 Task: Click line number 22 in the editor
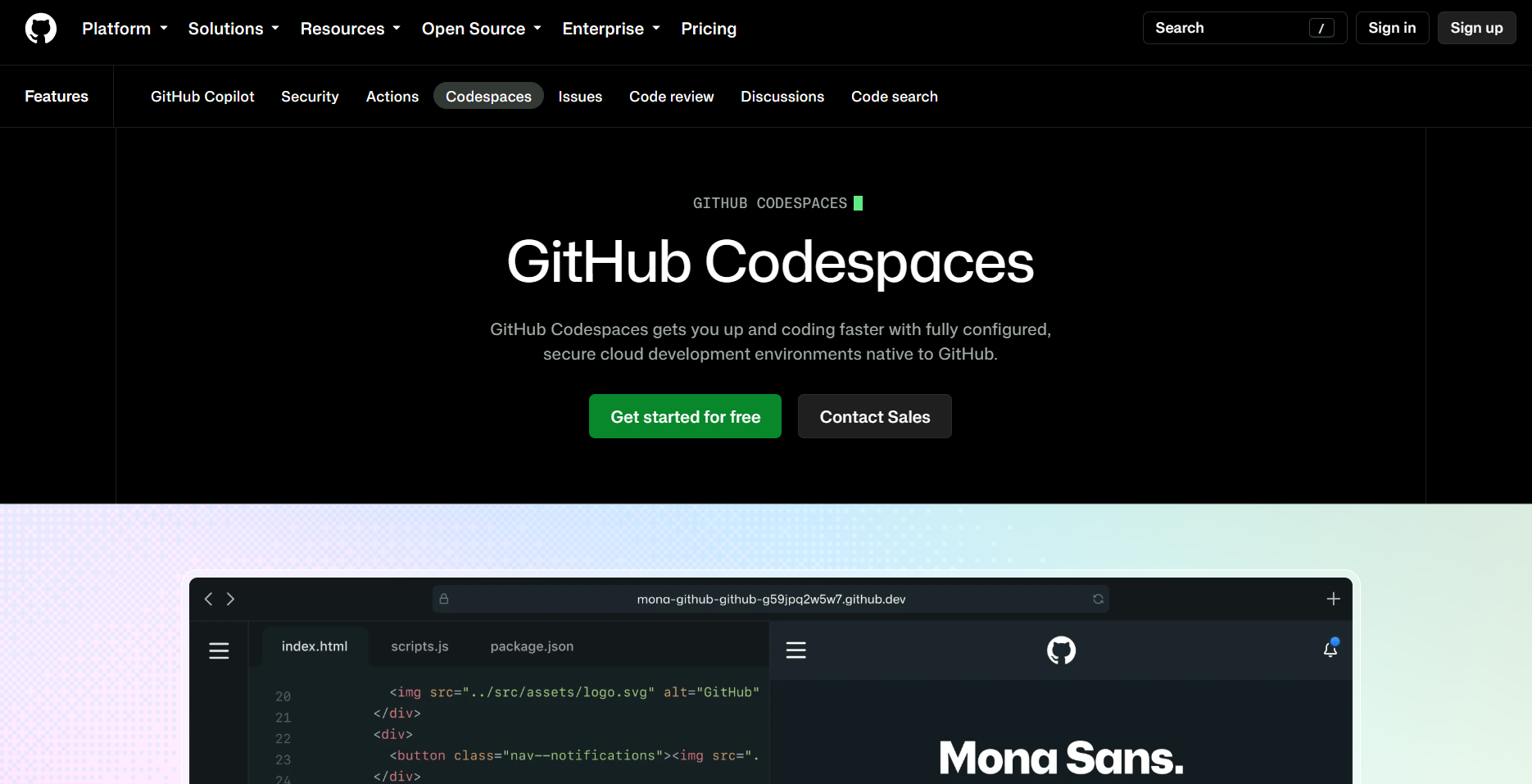283,739
